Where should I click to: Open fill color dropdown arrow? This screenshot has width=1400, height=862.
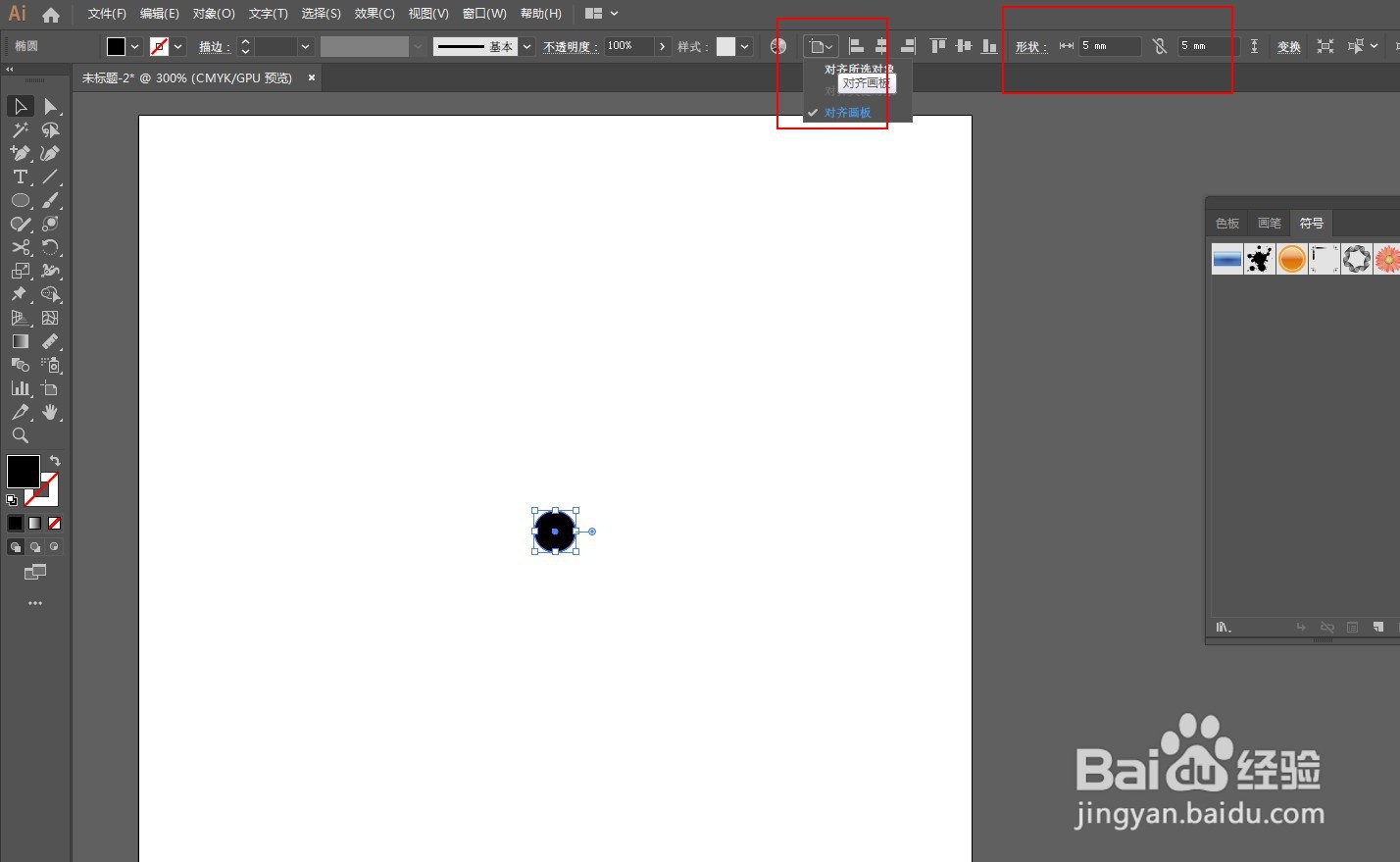point(135,46)
